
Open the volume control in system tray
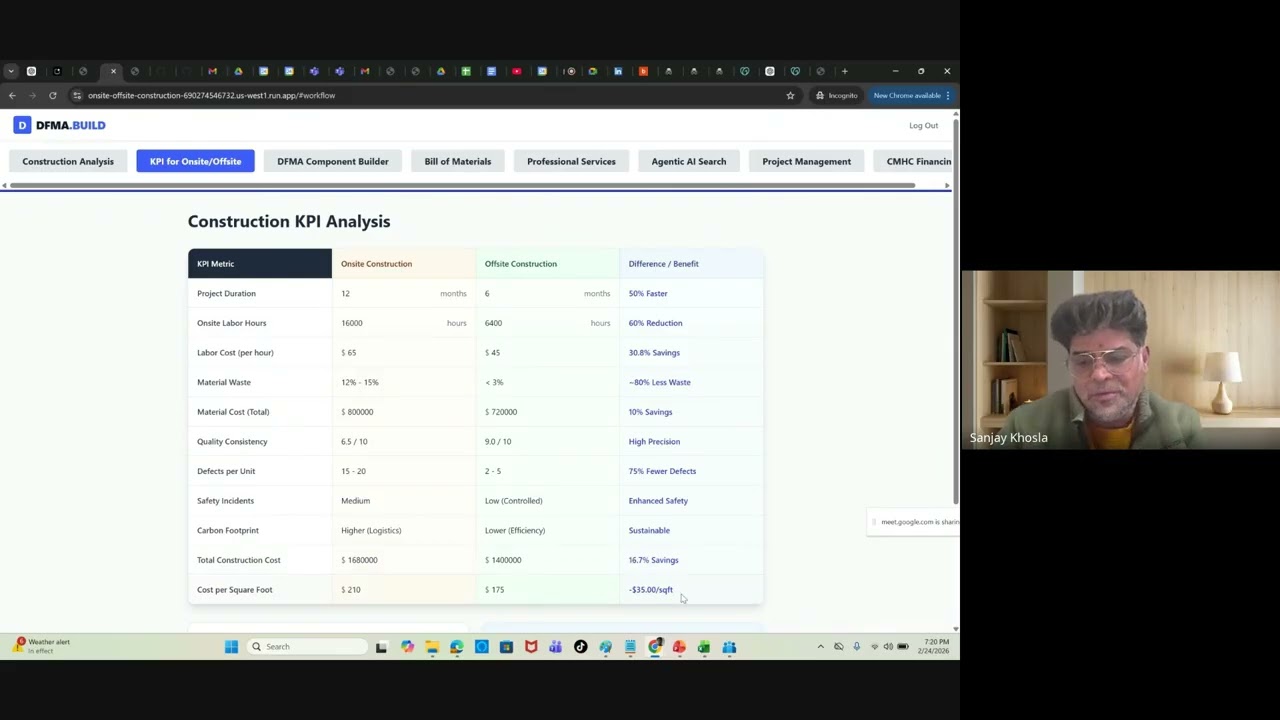888,646
